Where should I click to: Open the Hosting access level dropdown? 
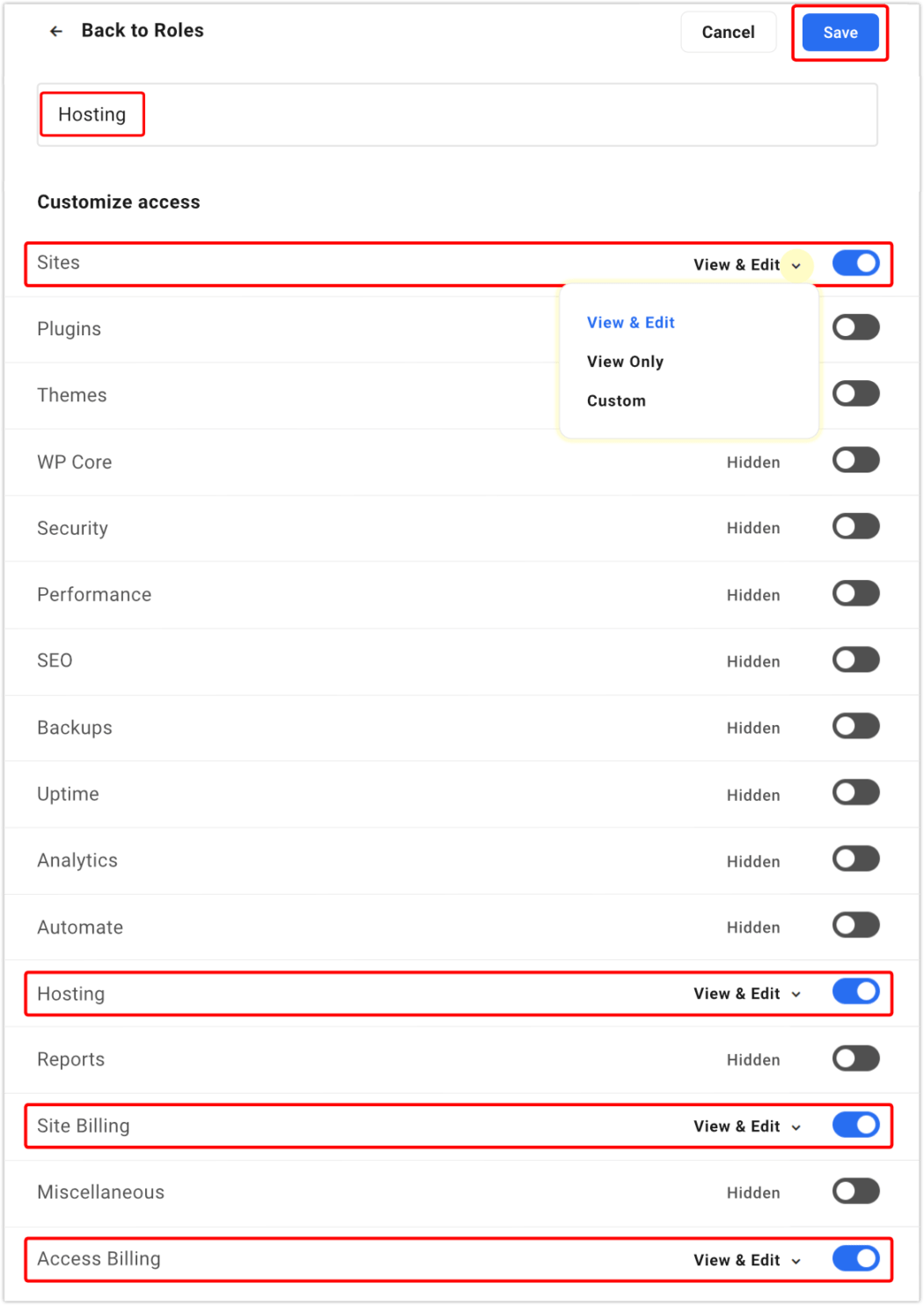click(796, 993)
